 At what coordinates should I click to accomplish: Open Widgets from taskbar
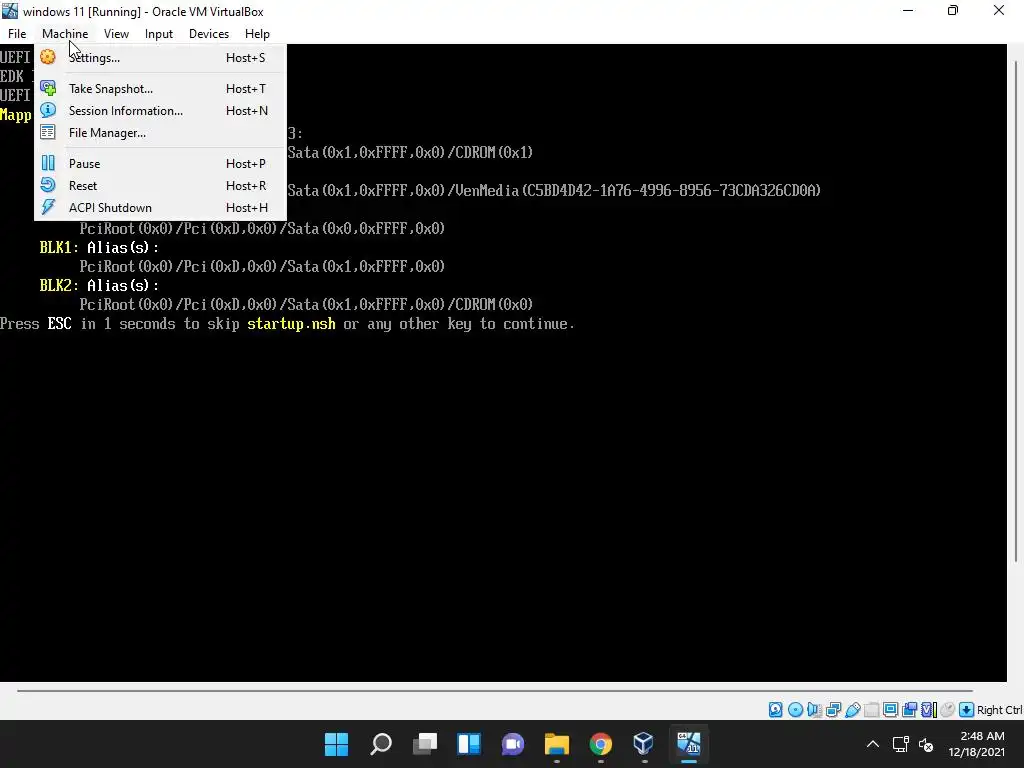tap(469, 744)
